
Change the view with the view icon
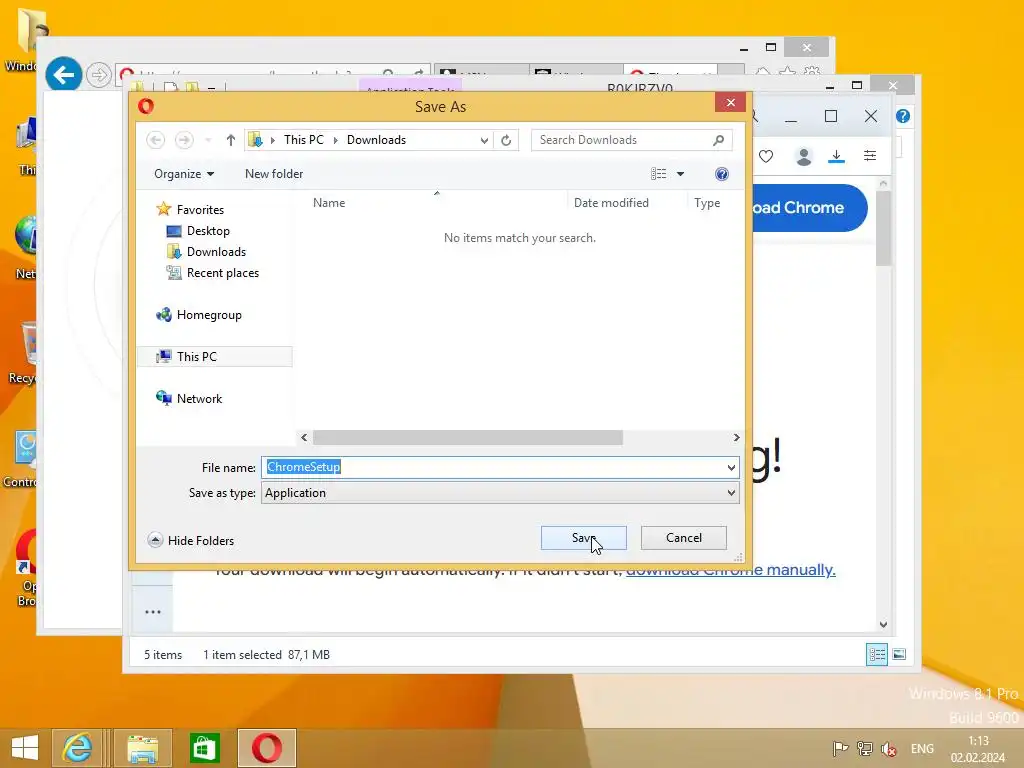(x=658, y=174)
